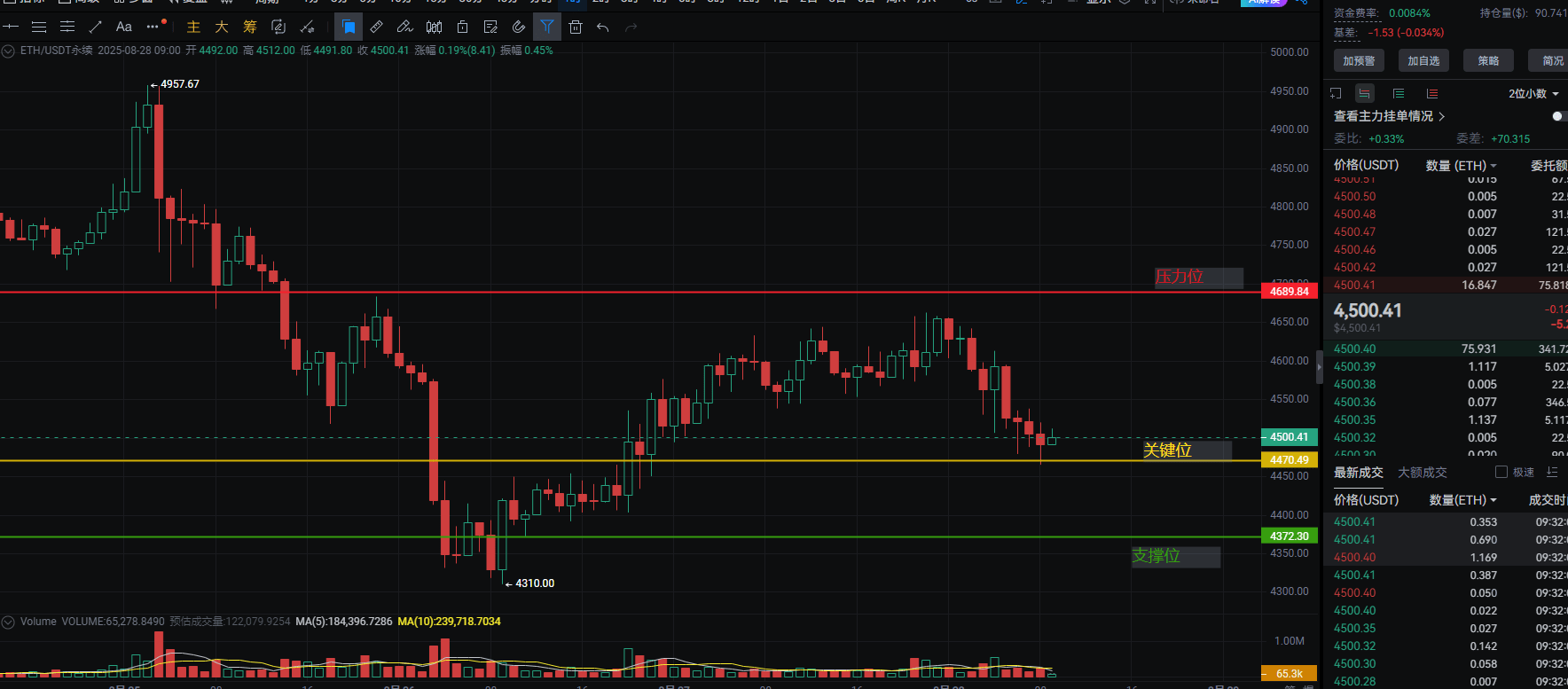Click the 4372.30 green price axis tag
Viewport: 1568px width, 689px height.
point(1289,536)
